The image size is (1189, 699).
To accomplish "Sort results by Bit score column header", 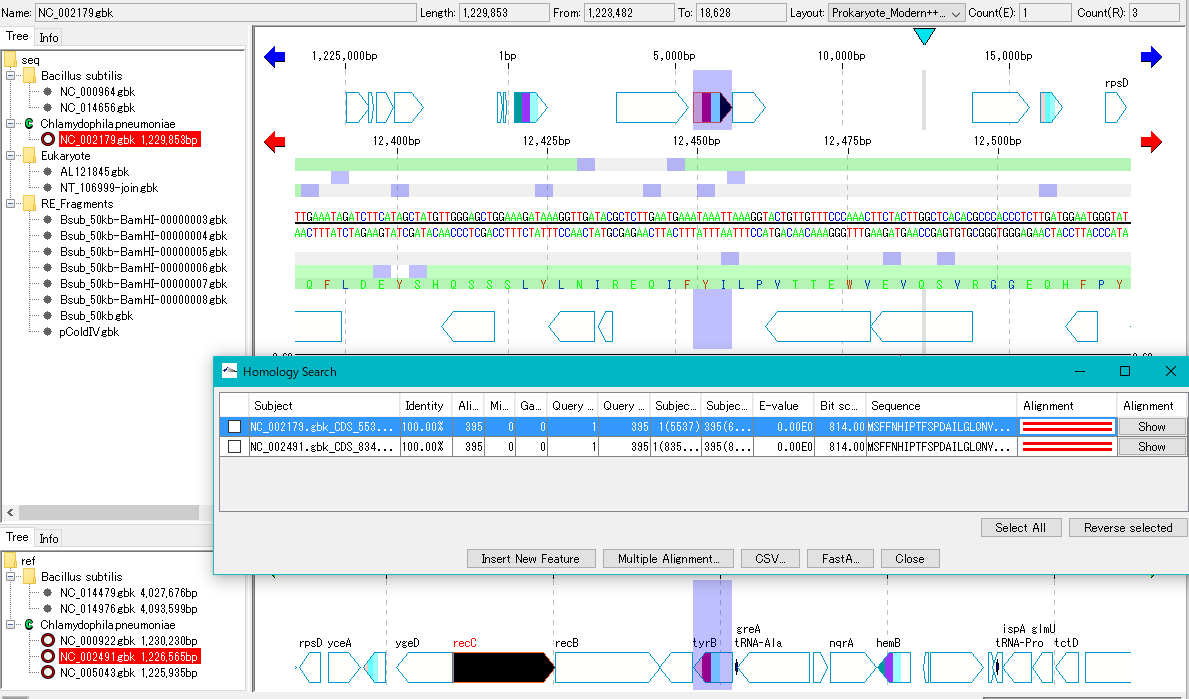I will coord(839,406).
